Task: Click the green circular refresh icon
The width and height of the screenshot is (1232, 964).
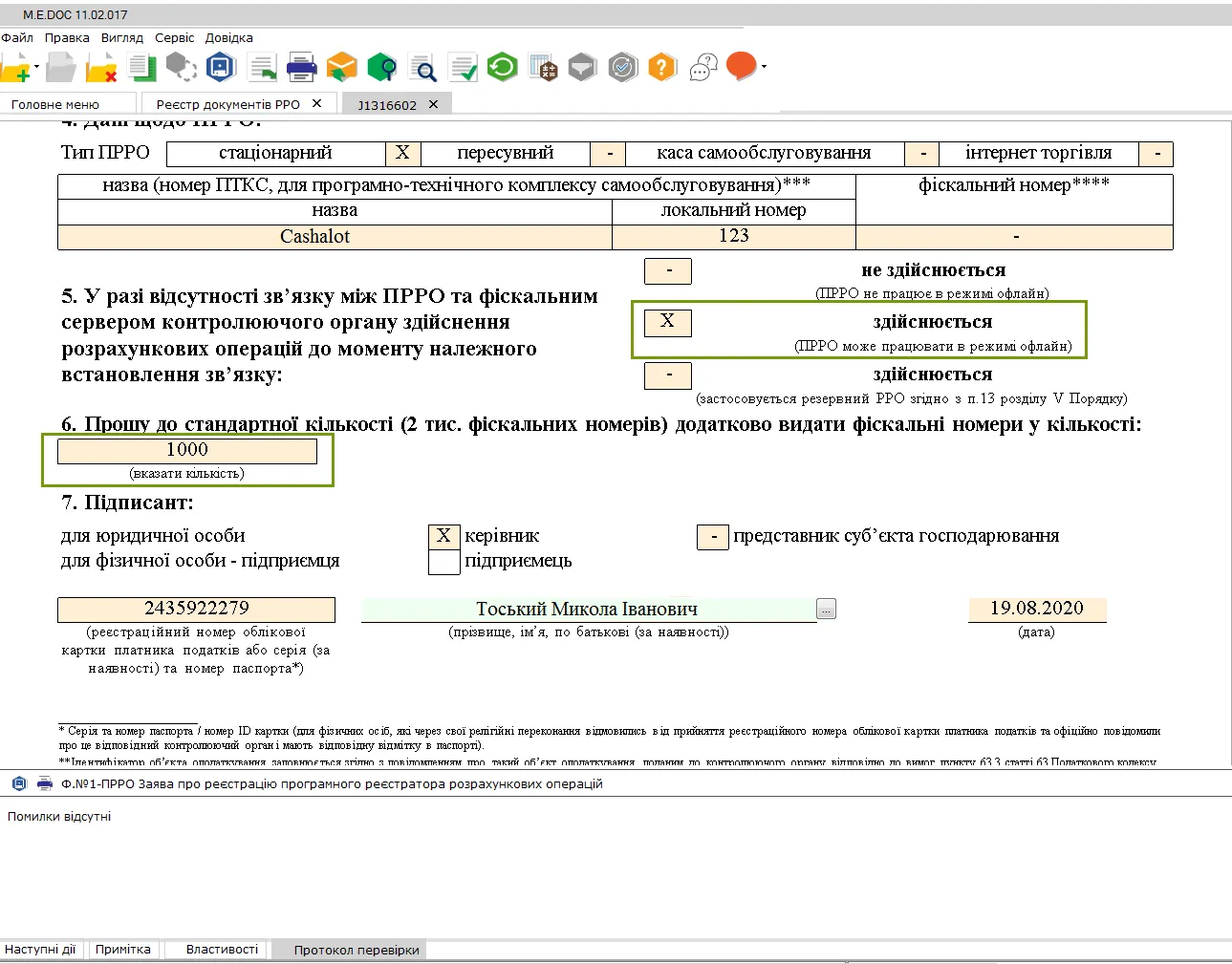Action: coord(502,68)
